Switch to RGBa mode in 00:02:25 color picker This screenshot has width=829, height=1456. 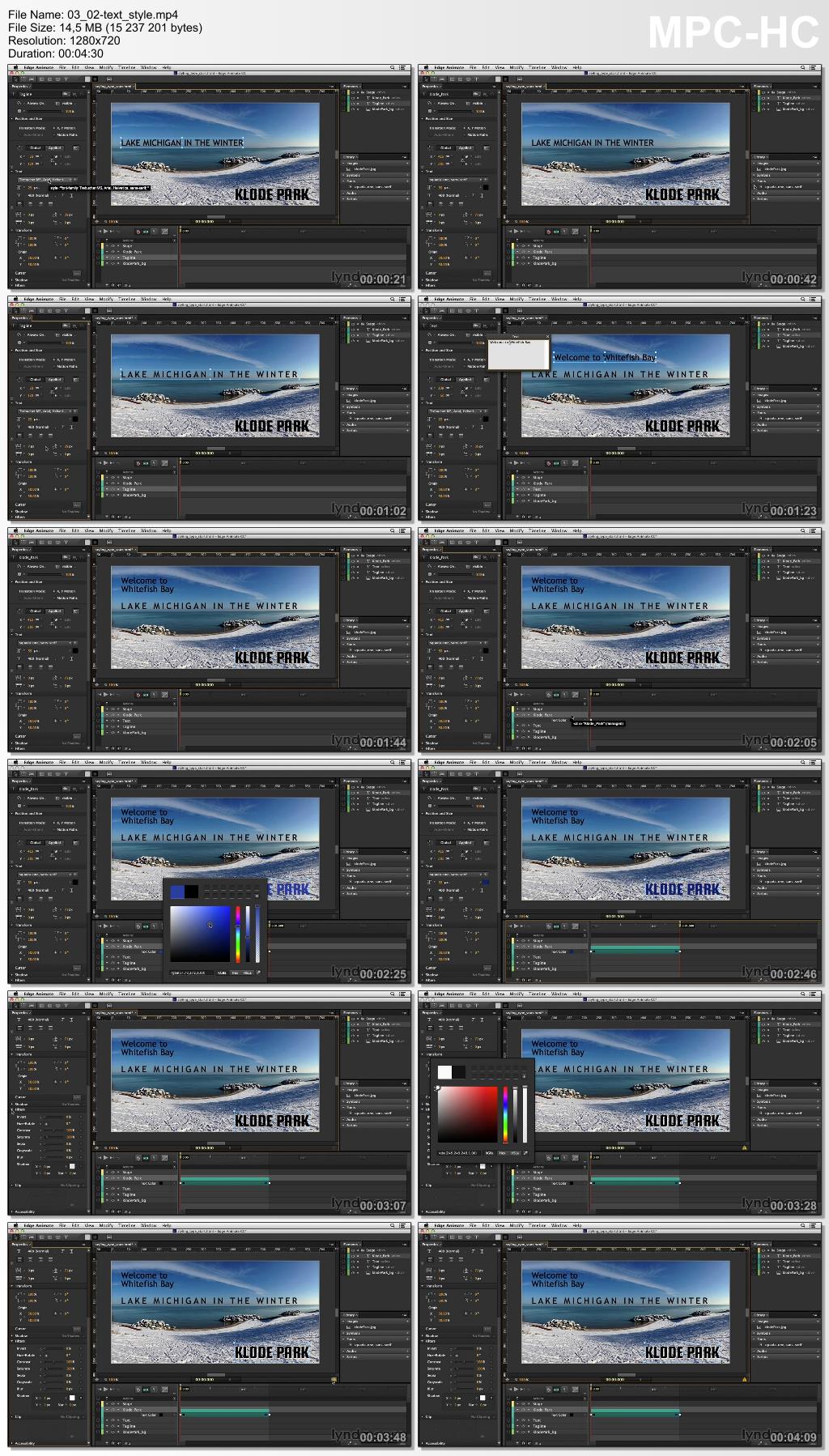tap(222, 973)
